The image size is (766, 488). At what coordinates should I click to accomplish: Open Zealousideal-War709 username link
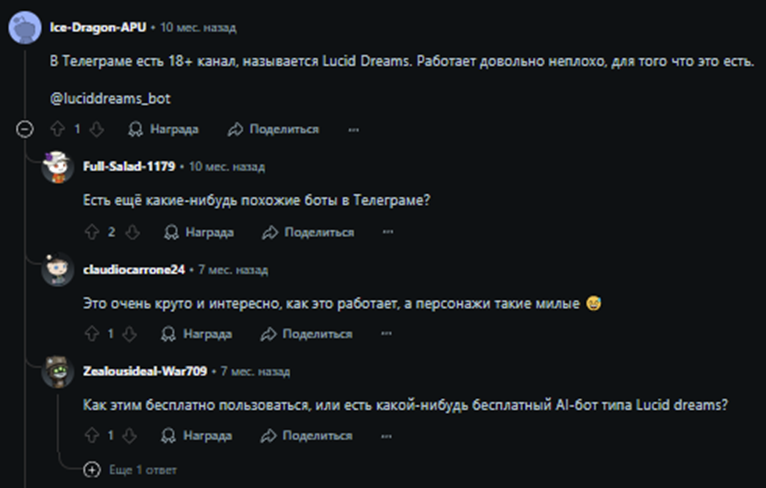[x=145, y=371]
